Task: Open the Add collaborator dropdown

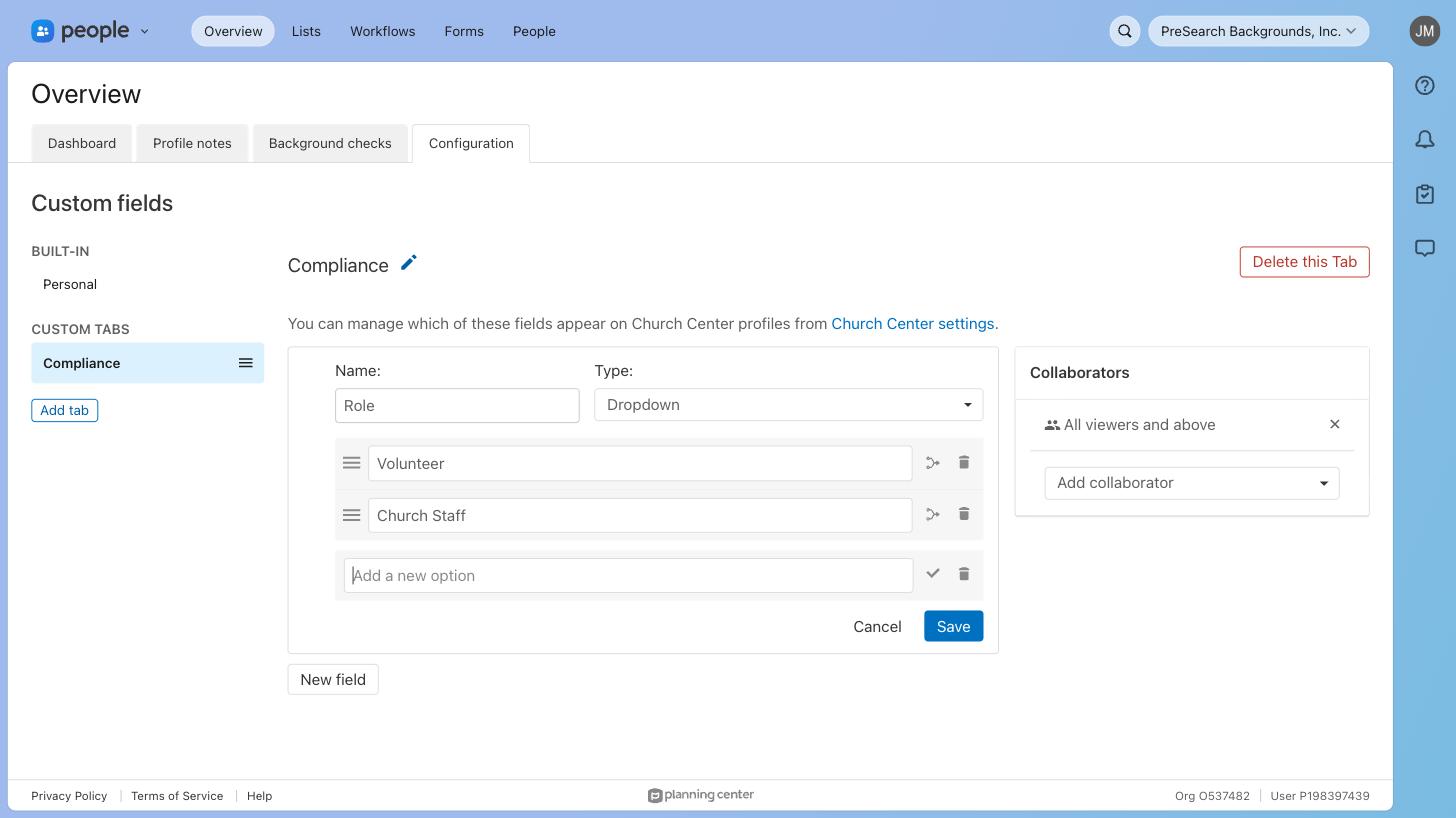Action: (1192, 483)
